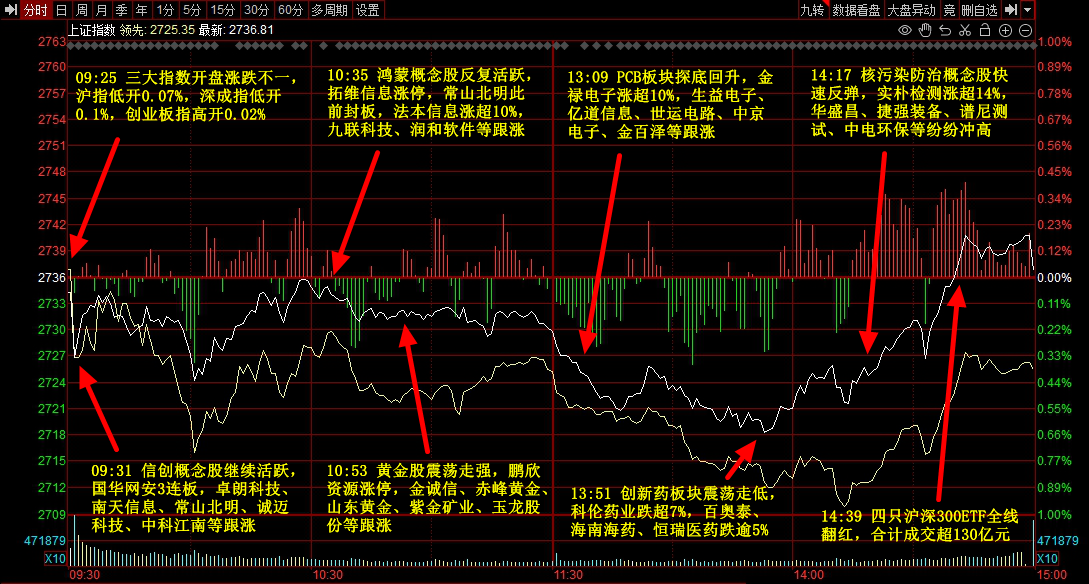Open the 设置 settings menu
The height and width of the screenshot is (584, 1089).
coord(368,10)
